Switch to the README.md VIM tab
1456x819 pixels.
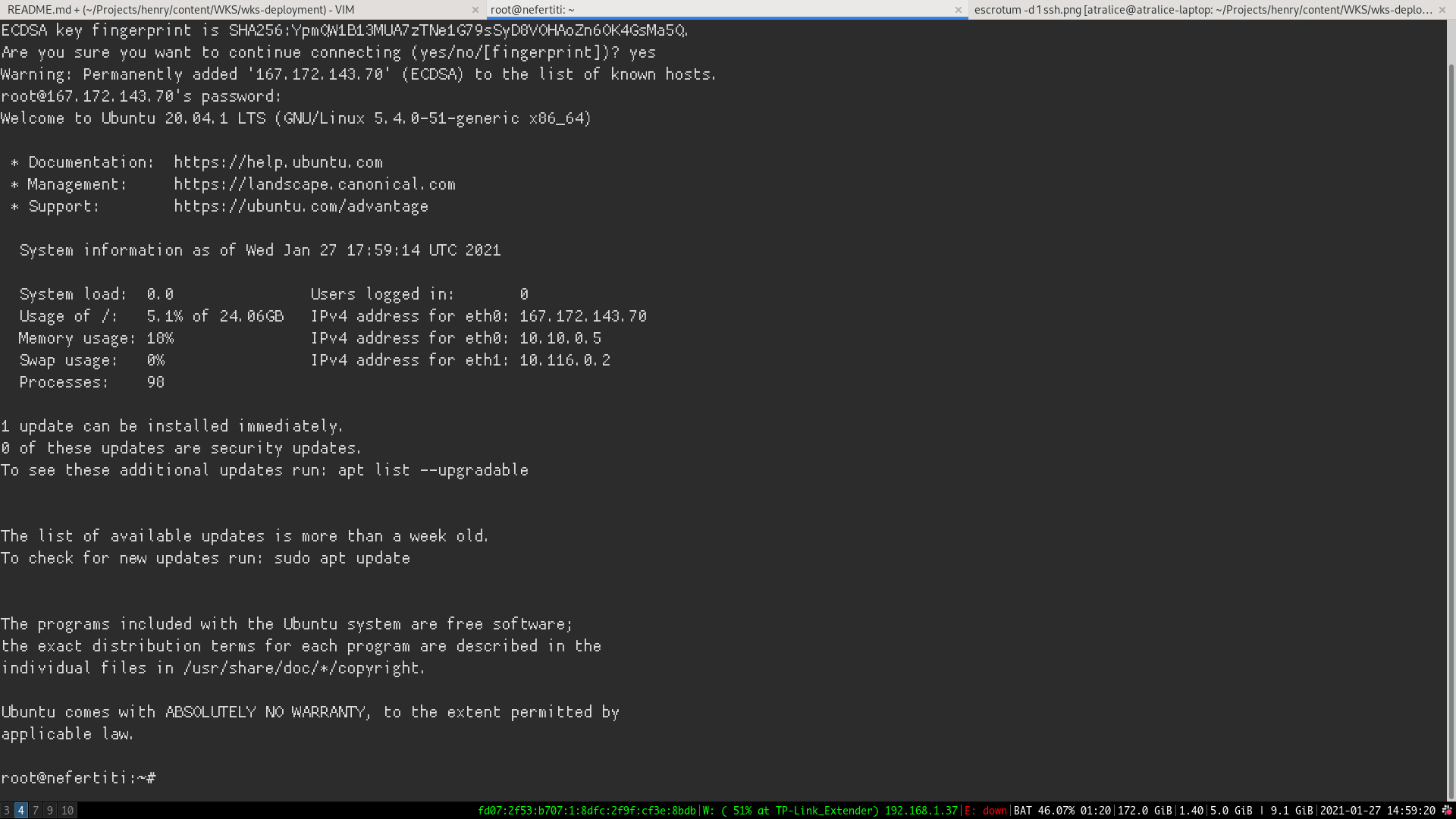coord(182,10)
